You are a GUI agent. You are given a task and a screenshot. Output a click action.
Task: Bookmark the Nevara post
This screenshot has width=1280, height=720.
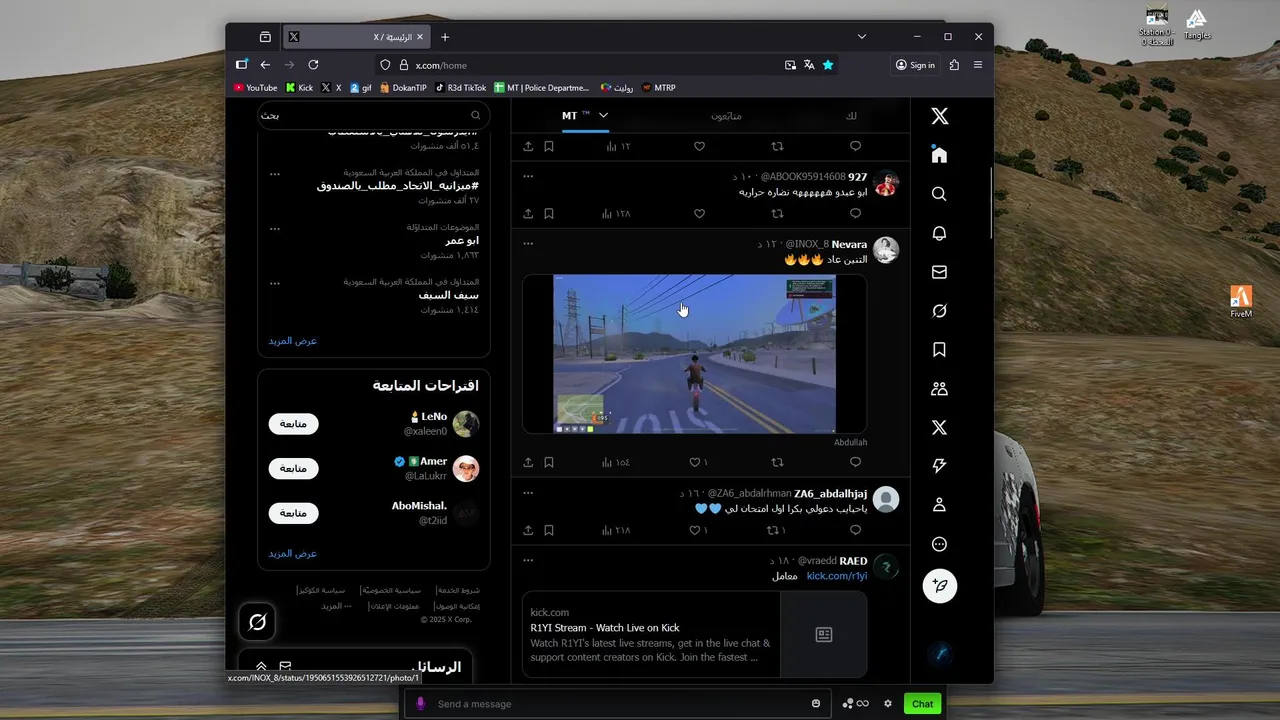[549, 462]
